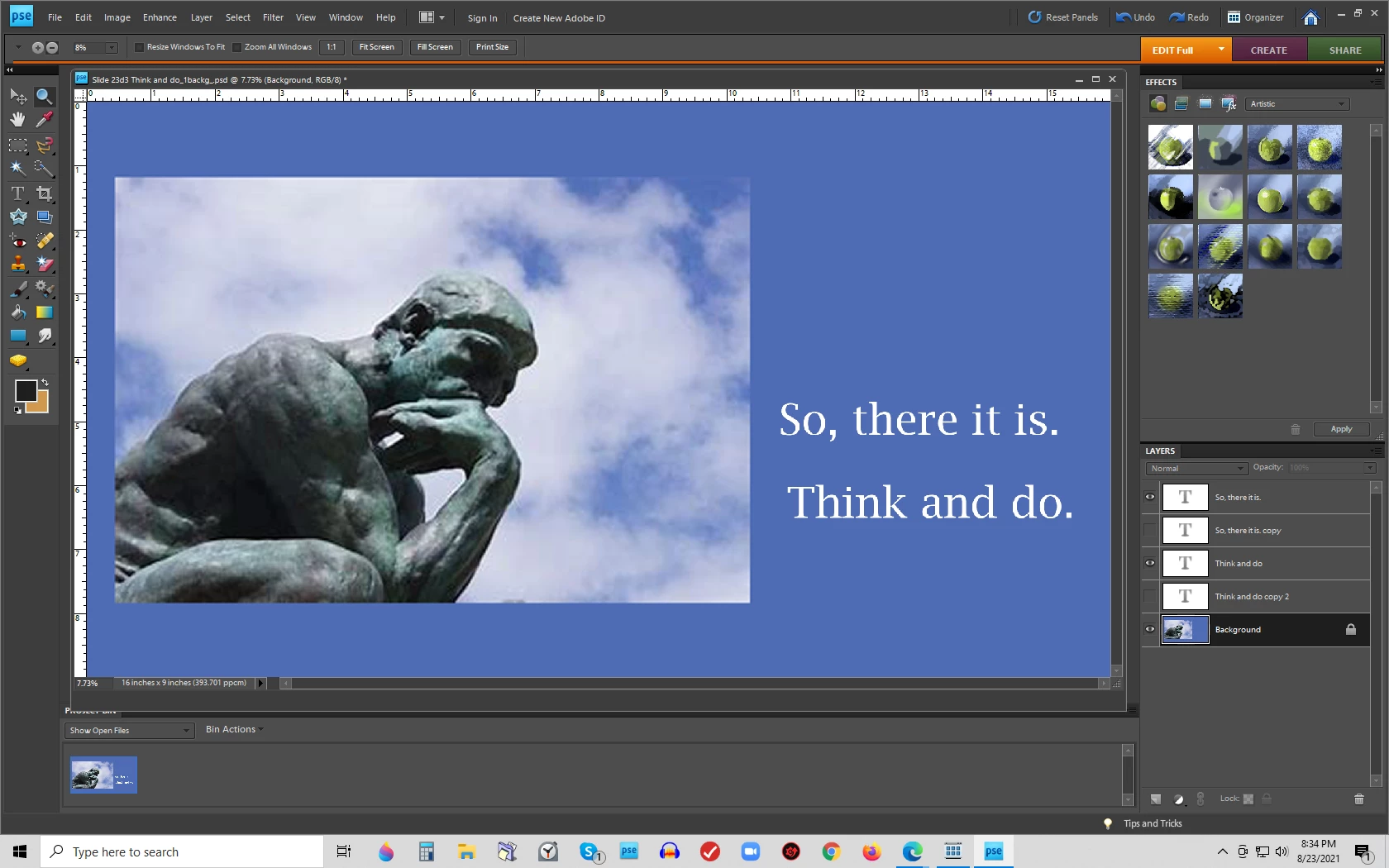This screenshot has height=868, width=1389.
Task: Select the Magic Wand tool
Action: (x=17, y=169)
